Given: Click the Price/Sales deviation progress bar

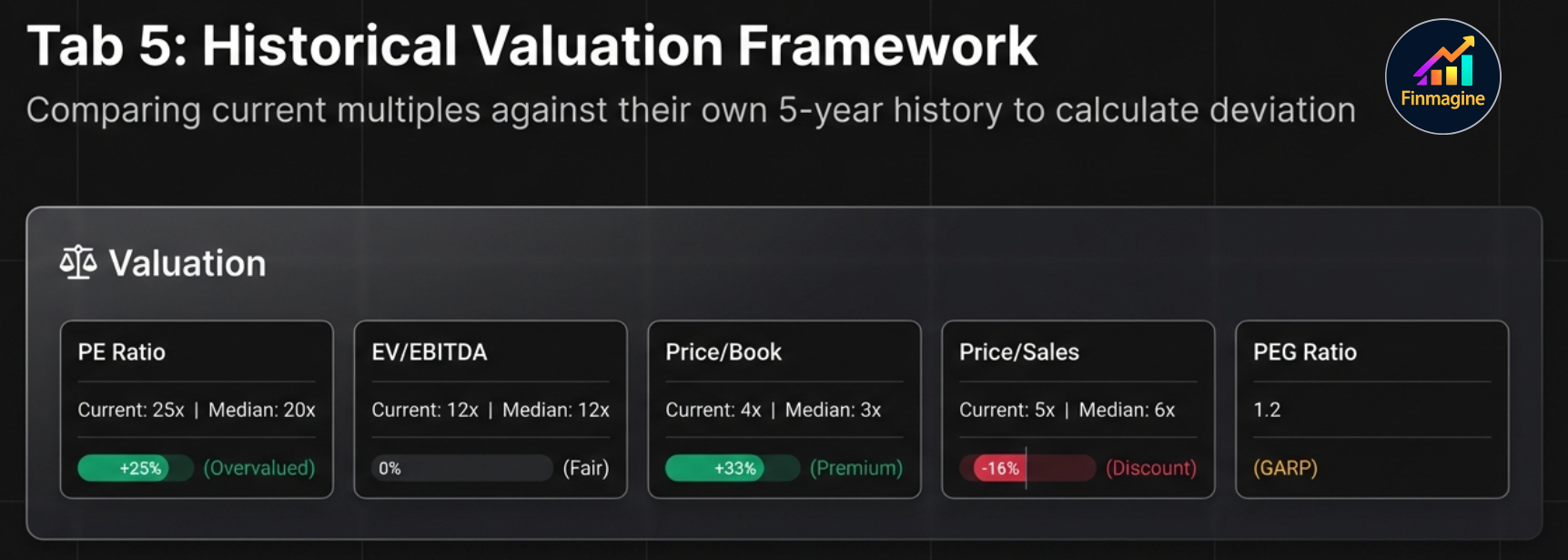Looking at the screenshot, I should pyautogui.click(x=1027, y=466).
